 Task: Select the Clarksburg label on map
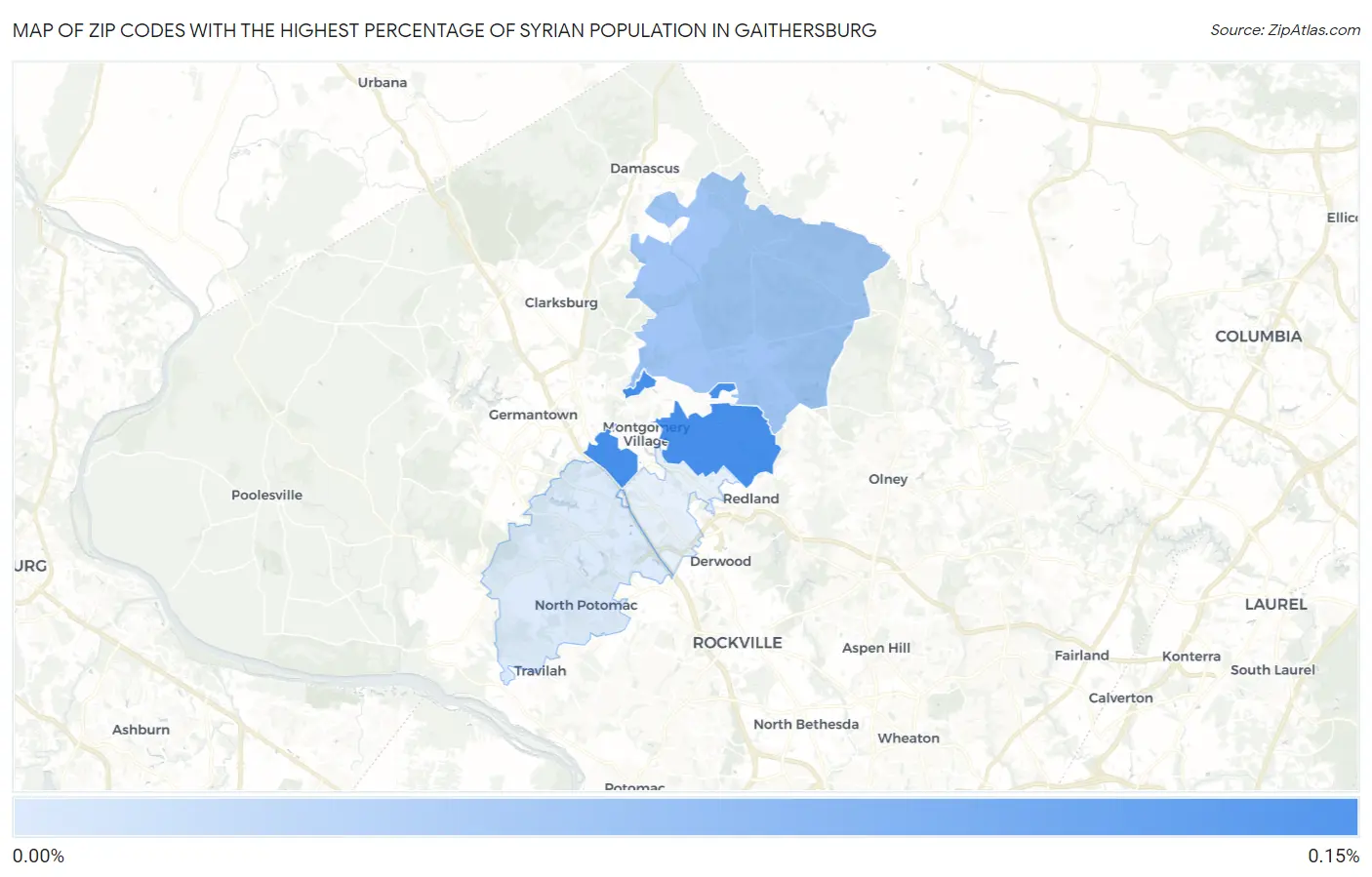561,302
